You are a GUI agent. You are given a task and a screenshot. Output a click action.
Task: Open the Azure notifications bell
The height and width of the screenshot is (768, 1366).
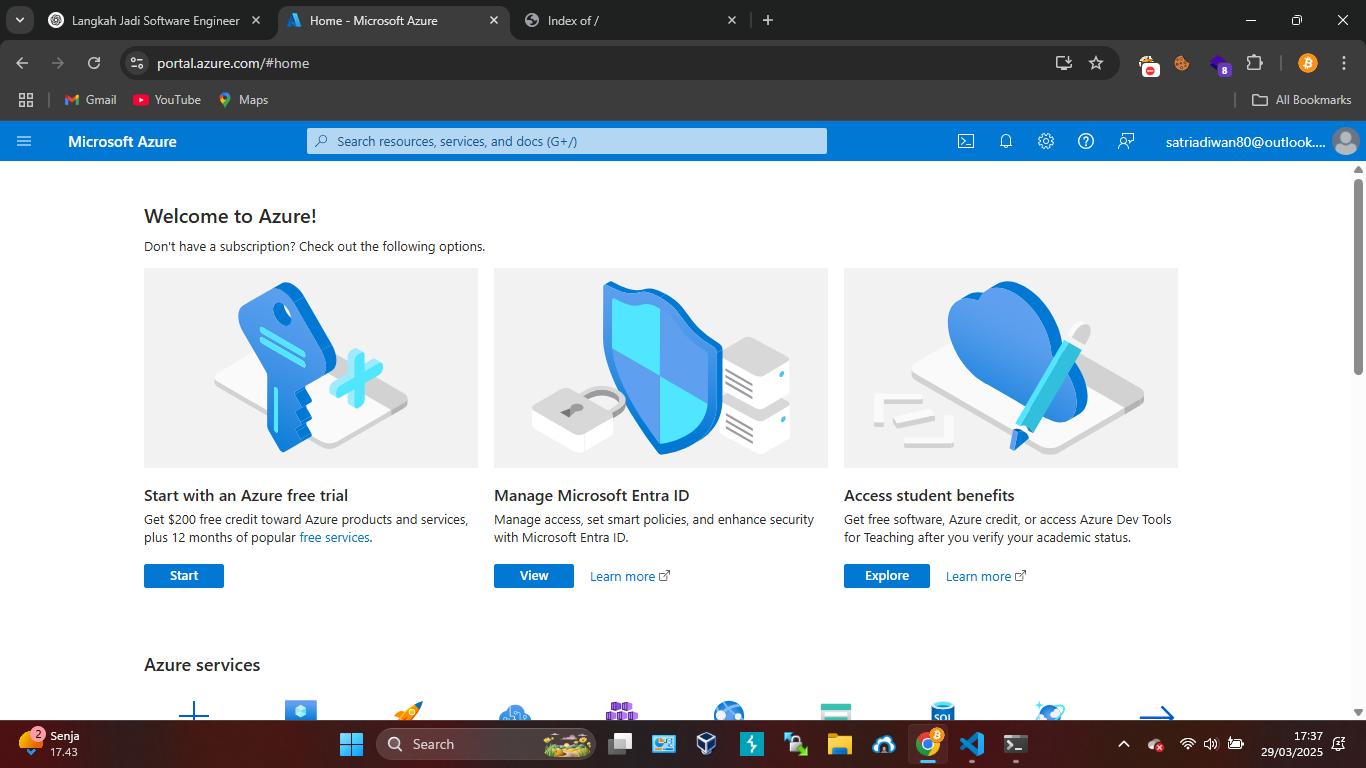(x=1006, y=141)
